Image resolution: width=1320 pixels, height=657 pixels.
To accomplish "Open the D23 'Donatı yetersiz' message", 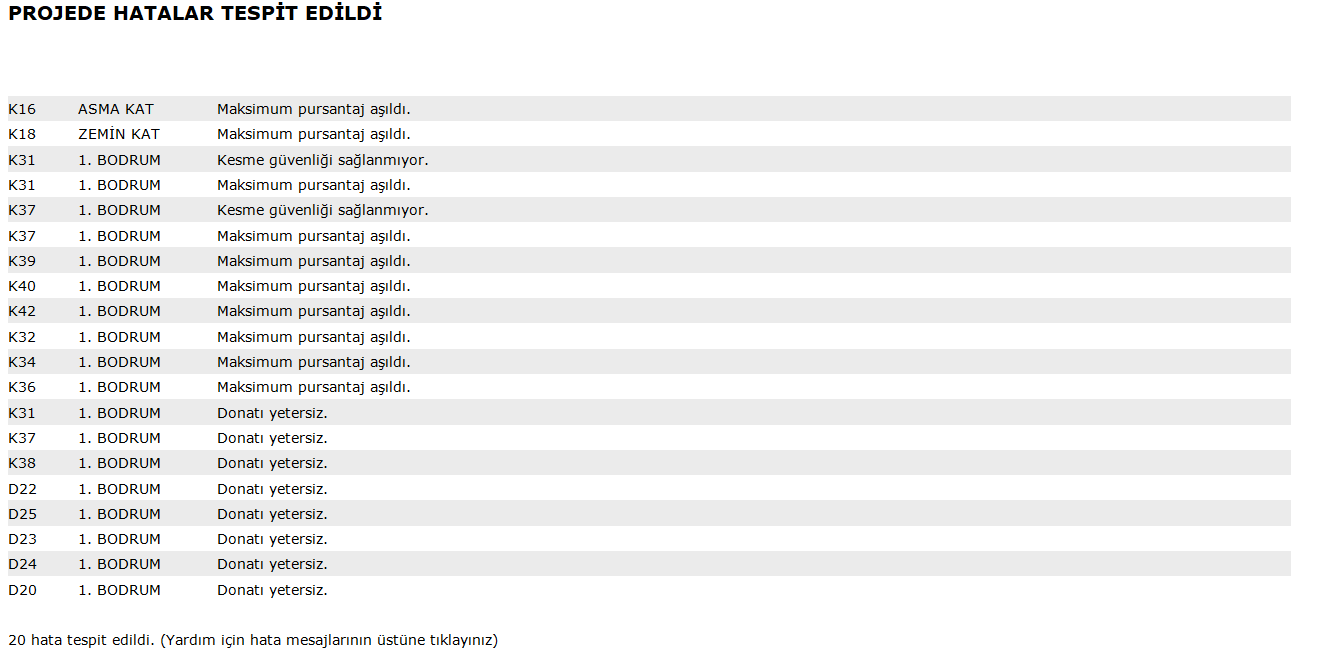I will [x=272, y=539].
